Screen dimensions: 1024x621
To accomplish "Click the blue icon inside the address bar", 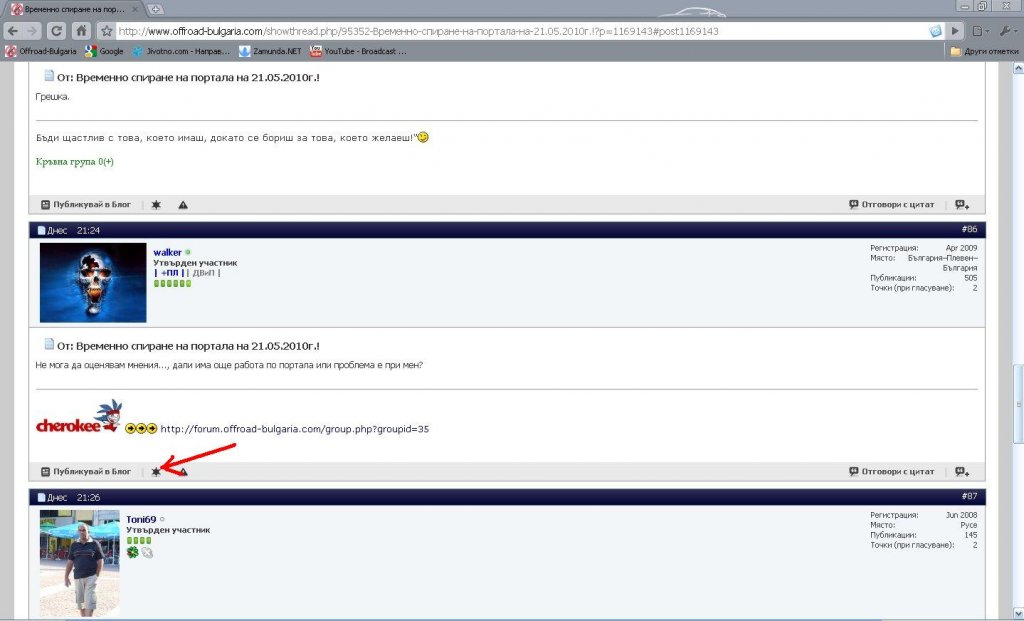I will (935, 31).
